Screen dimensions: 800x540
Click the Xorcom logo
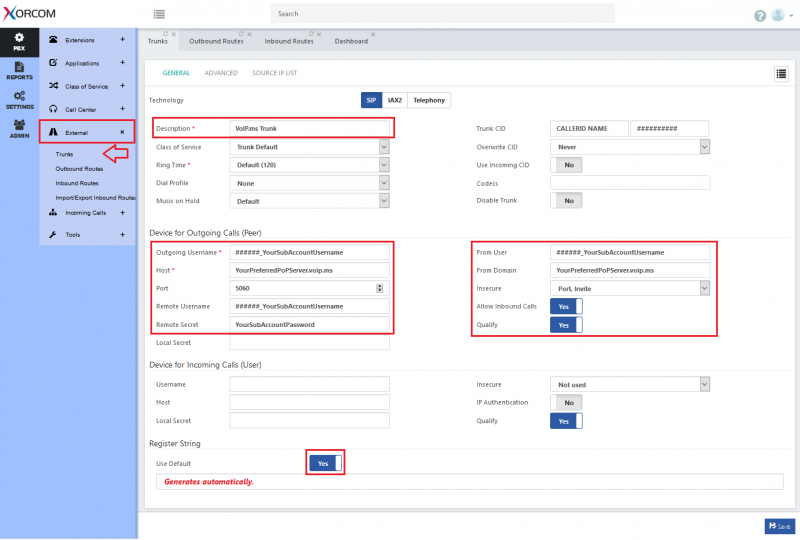[x=29, y=13]
